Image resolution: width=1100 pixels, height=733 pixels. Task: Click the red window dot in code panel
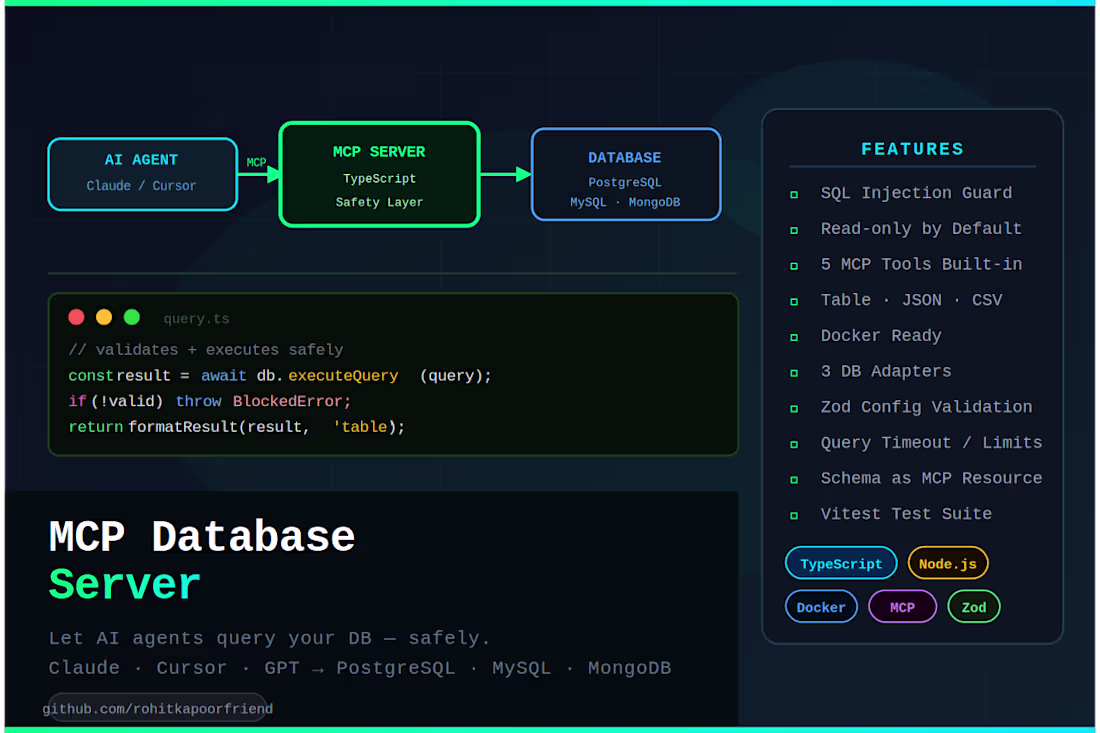(x=76, y=317)
